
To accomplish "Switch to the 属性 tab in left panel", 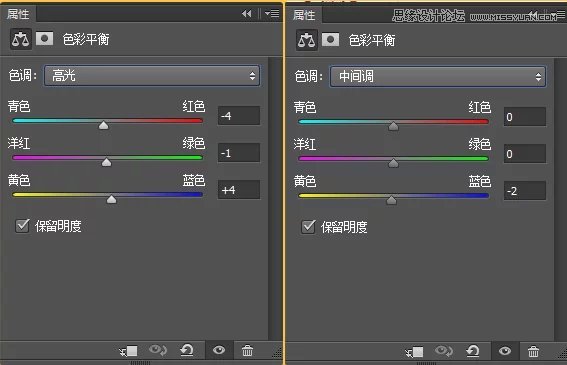I will (x=18, y=14).
